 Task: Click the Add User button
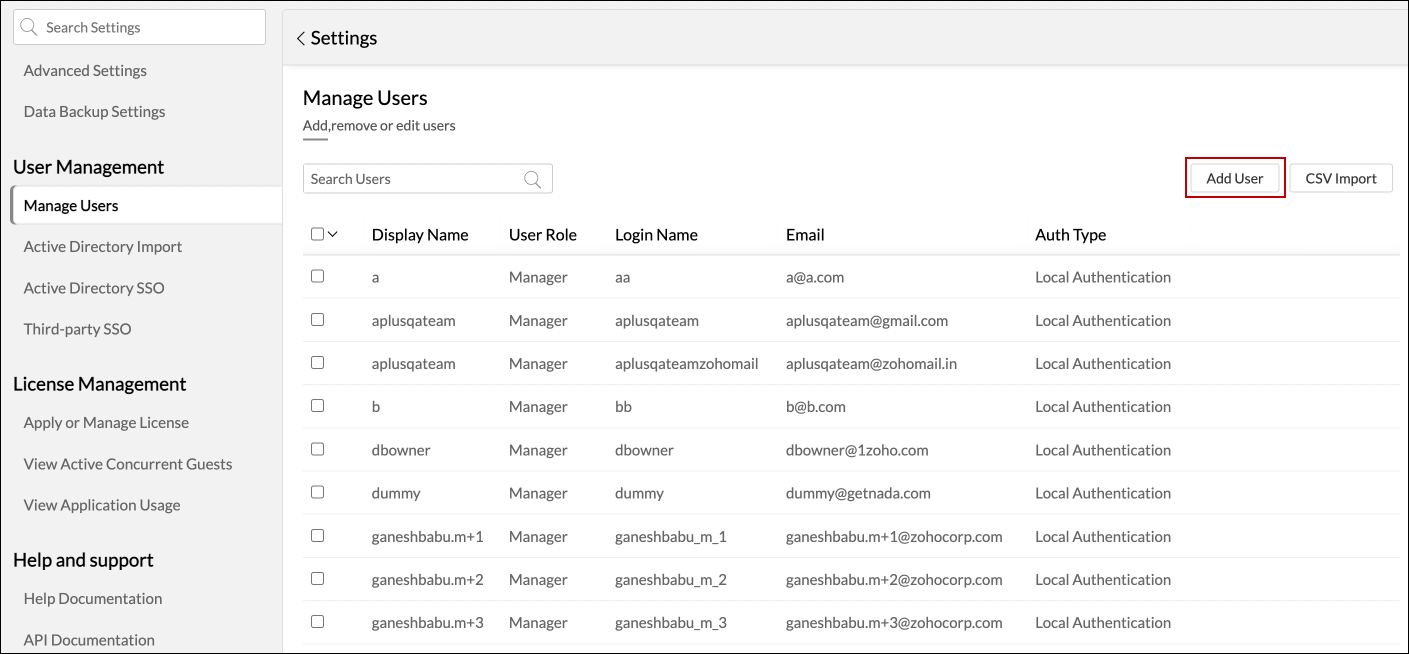point(1234,178)
